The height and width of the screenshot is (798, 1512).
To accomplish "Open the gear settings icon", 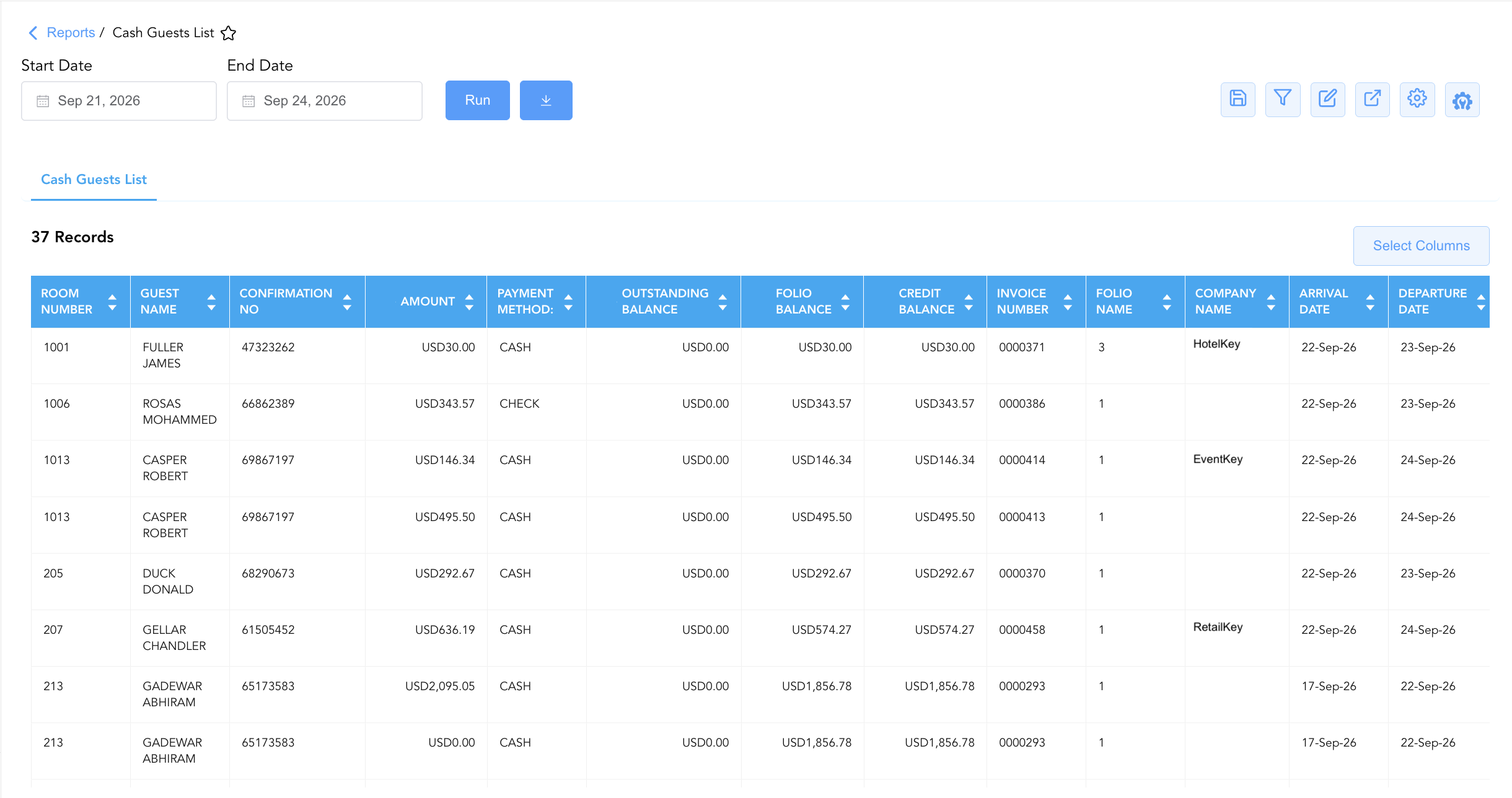I will coord(1417,99).
